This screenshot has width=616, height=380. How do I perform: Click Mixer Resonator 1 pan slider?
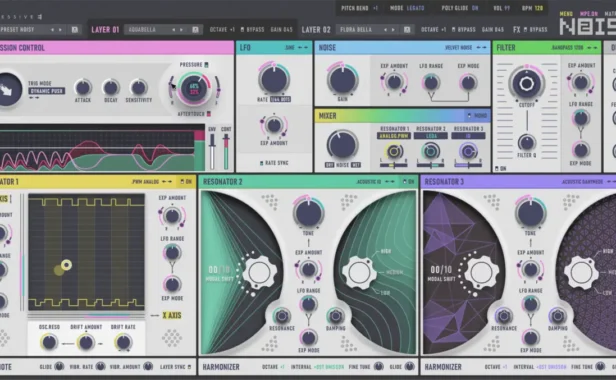click(394, 165)
